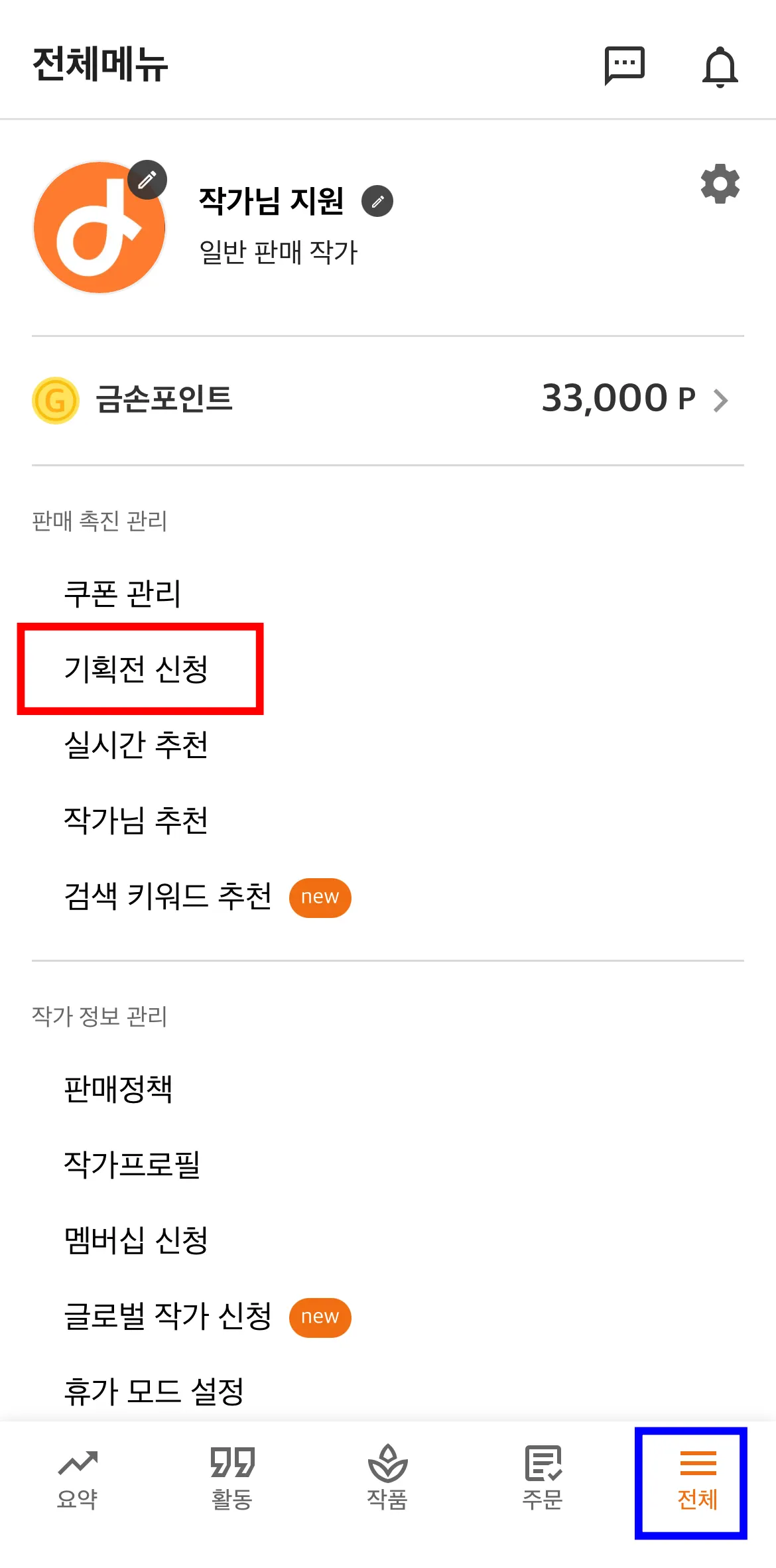Tap the orange profile avatar image
Image resolution: width=776 pixels, height=1568 pixels.
[x=99, y=227]
